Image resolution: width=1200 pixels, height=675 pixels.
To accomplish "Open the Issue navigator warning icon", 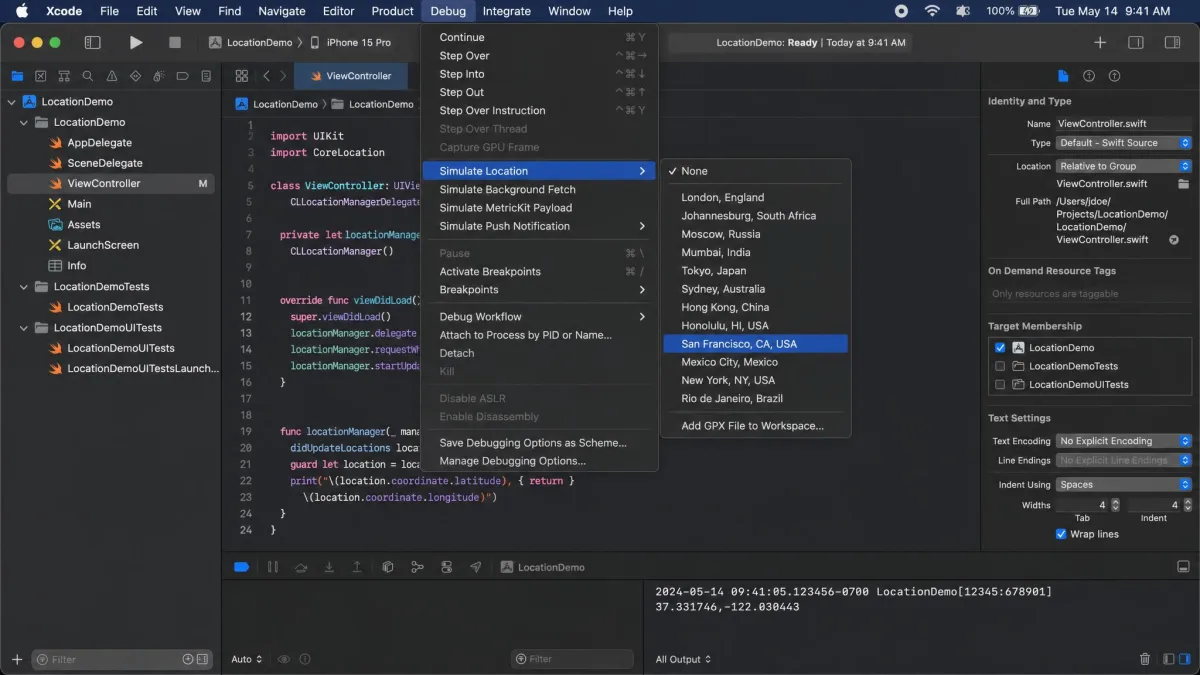I will pyautogui.click(x=111, y=76).
